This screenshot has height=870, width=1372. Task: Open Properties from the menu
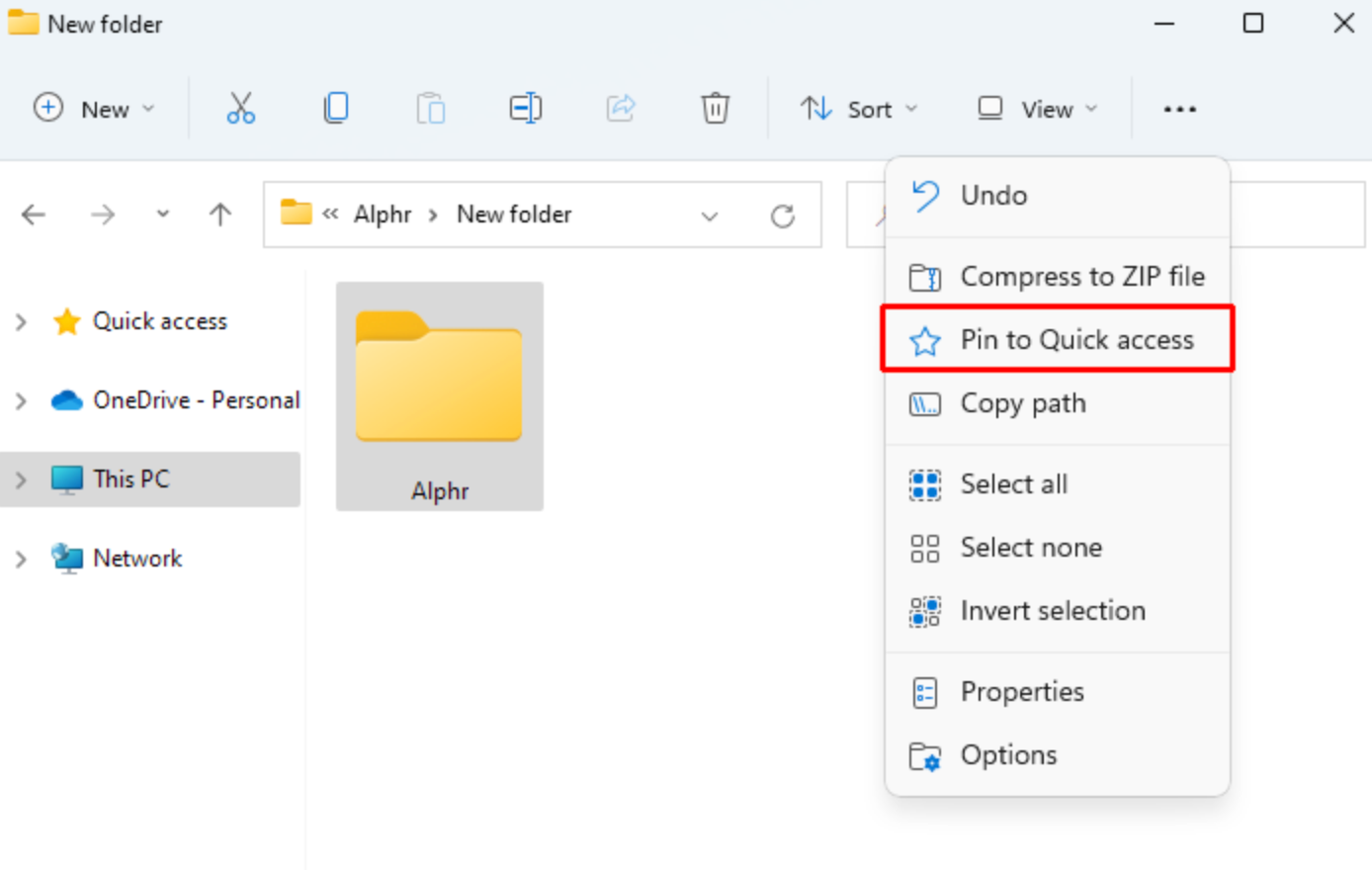[1058, 692]
